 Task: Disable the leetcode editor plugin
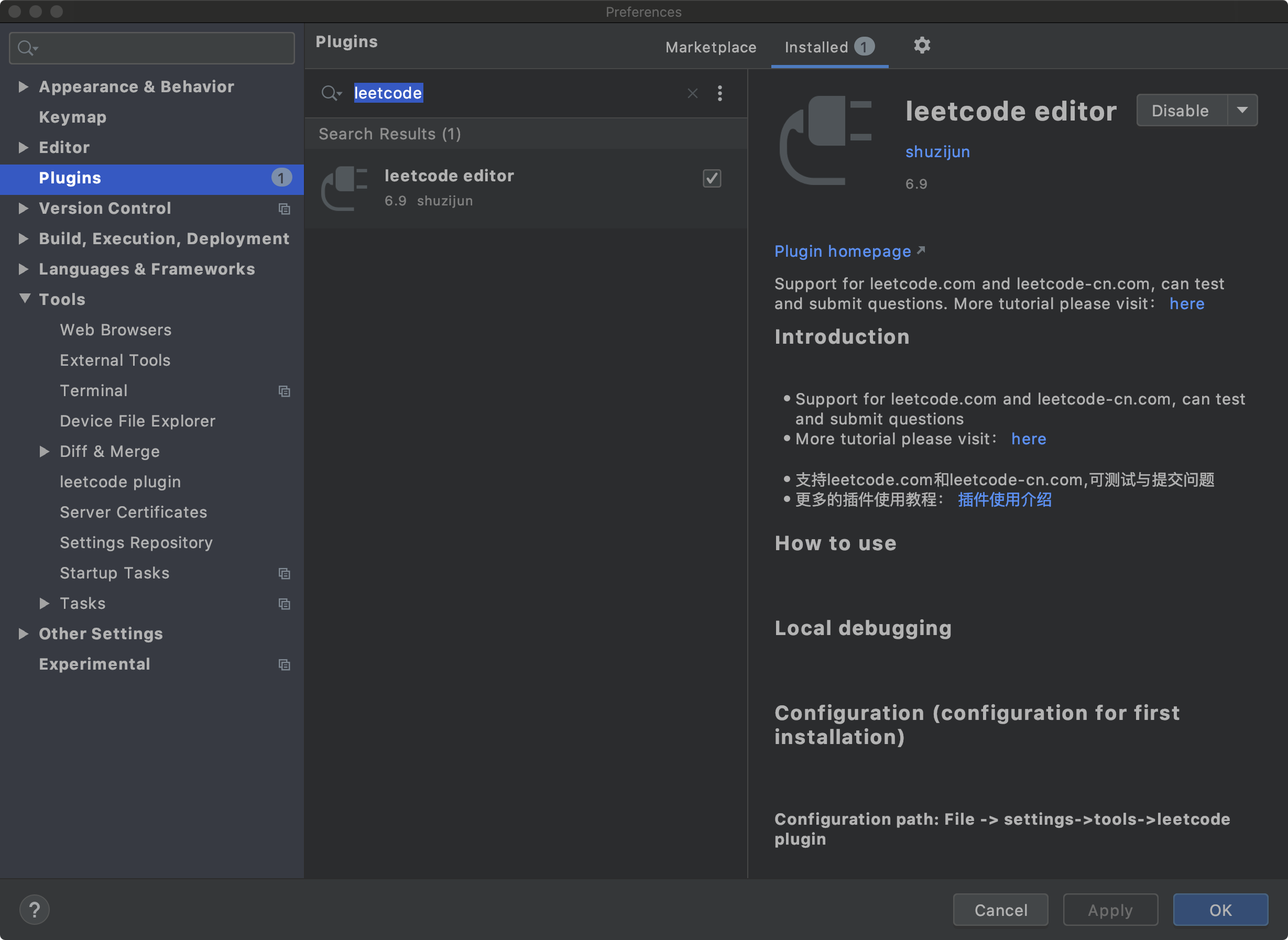click(x=1182, y=111)
